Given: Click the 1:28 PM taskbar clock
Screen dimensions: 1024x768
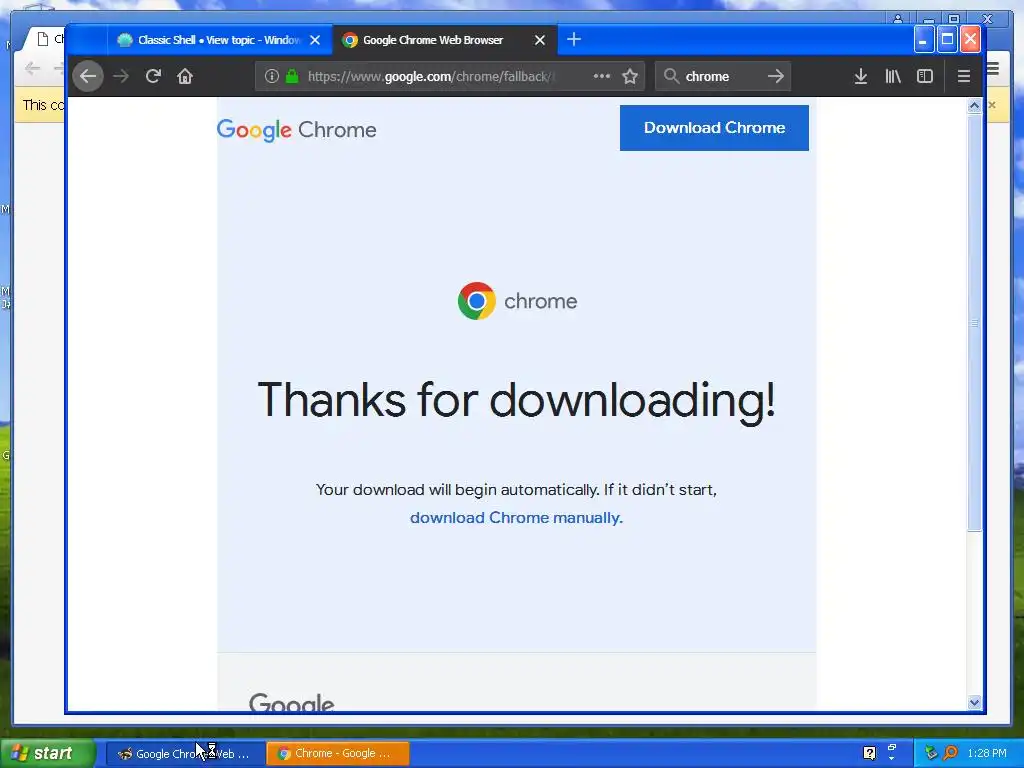Looking at the screenshot, I should [x=987, y=754].
